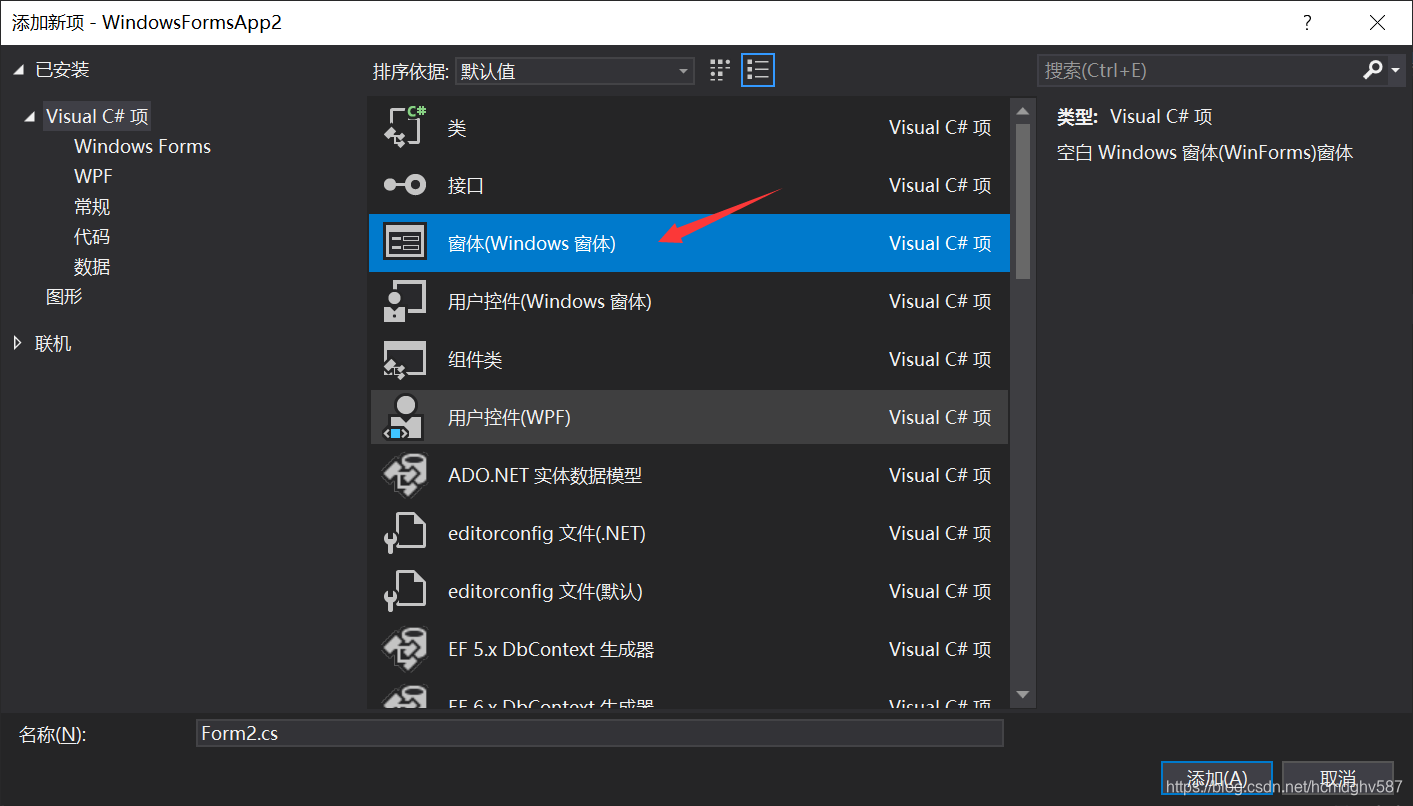Click the template list scroll down arrow
Image resolution: width=1413 pixels, height=806 pixels.
click(x=1022, y=694)
